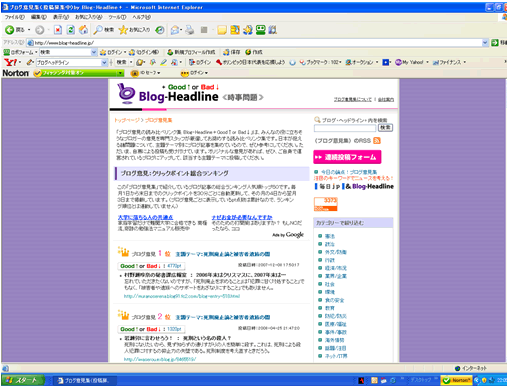The image size is (507, 387).
Task: Click the My Yahoo purple icon
Action: pos(398,62)
